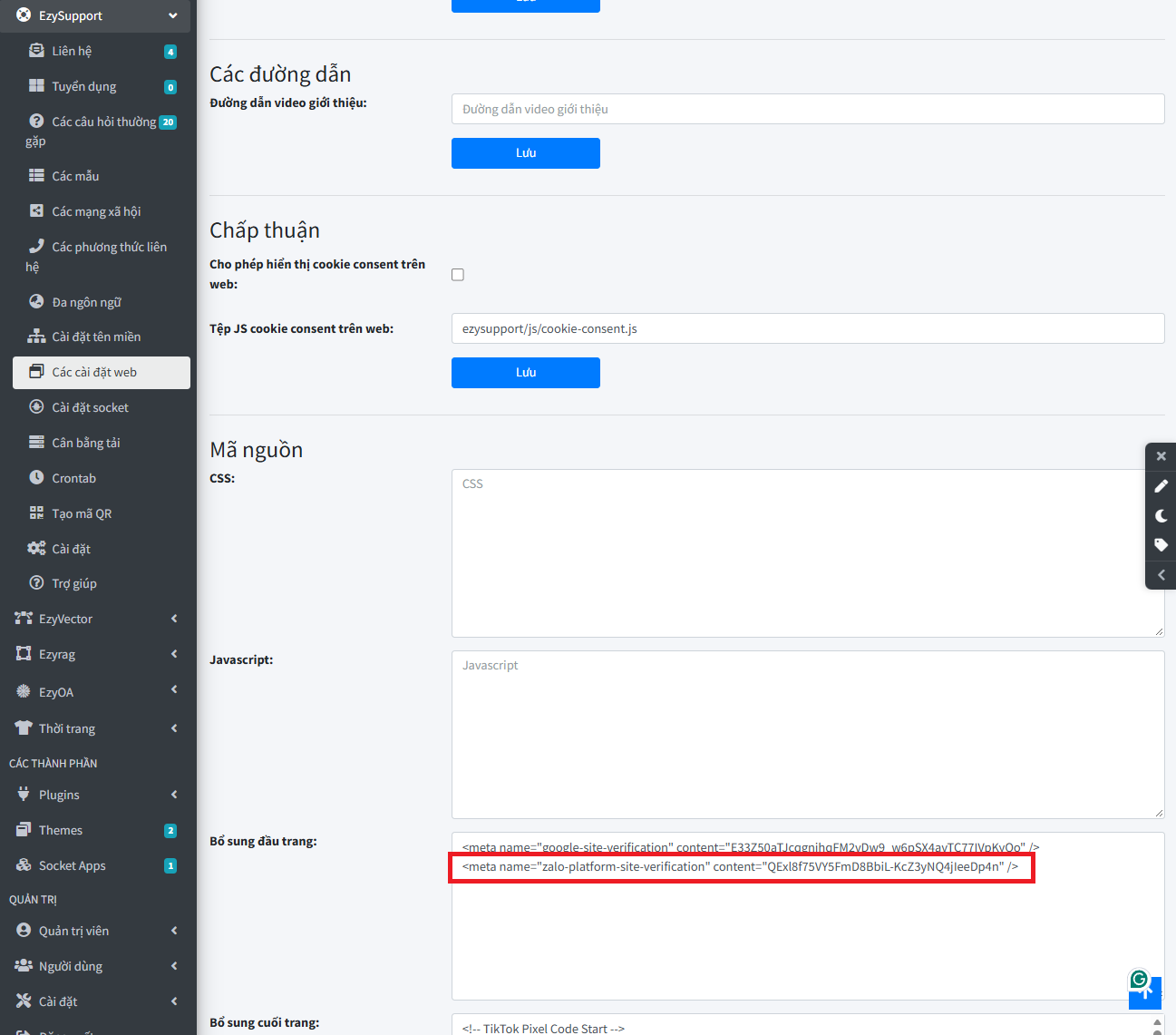Click the scroll-to-top arrow button

pos(1145,992)
